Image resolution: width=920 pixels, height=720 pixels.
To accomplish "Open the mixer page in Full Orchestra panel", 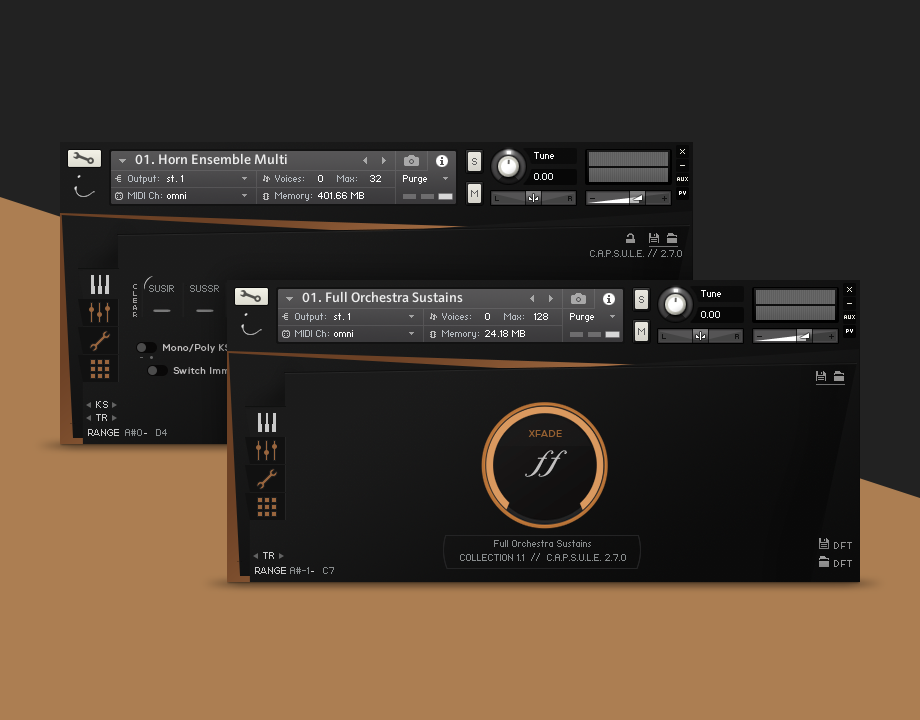I will coord(267,450).
